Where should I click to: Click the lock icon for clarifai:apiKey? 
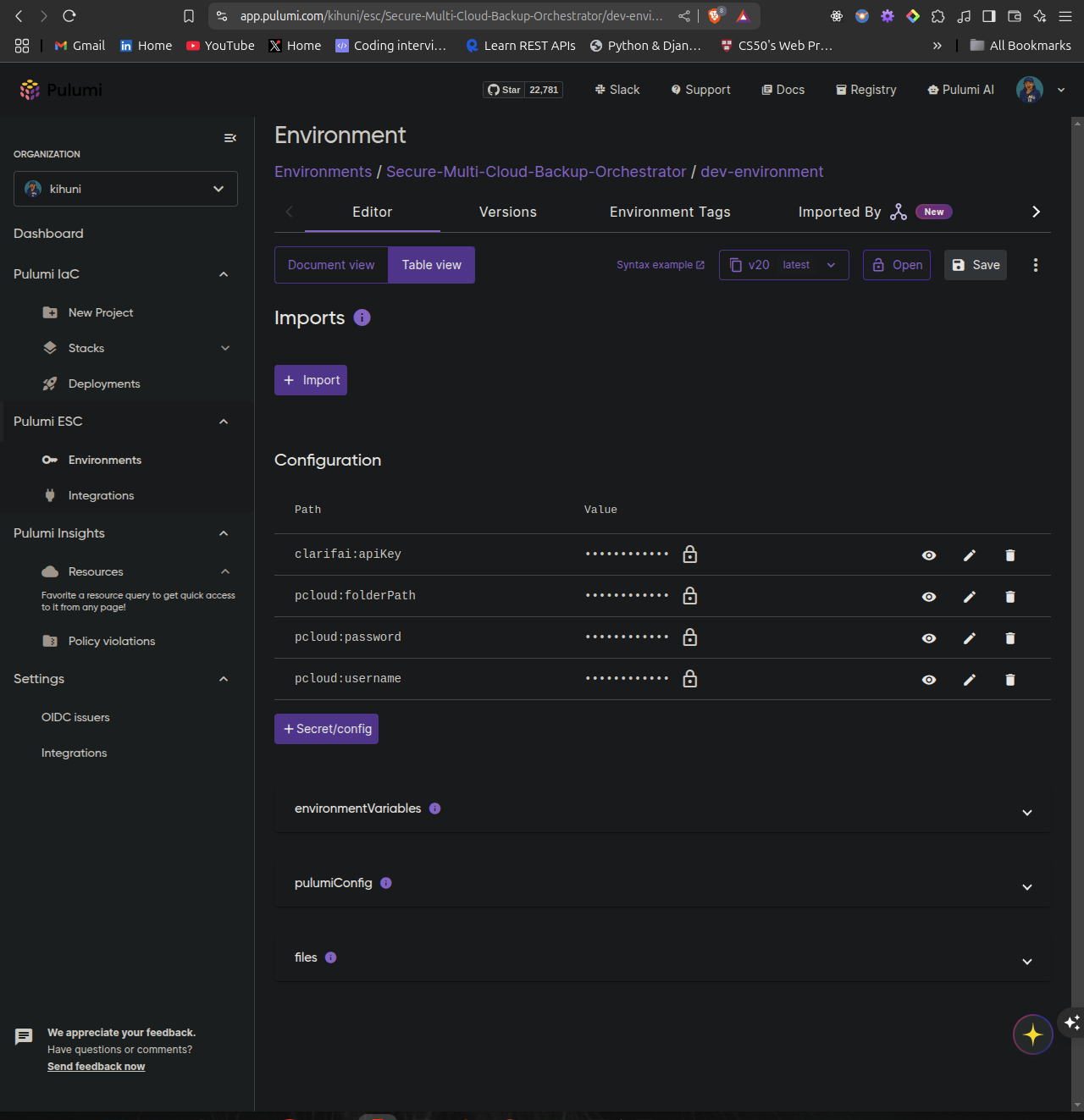(690, 554)
